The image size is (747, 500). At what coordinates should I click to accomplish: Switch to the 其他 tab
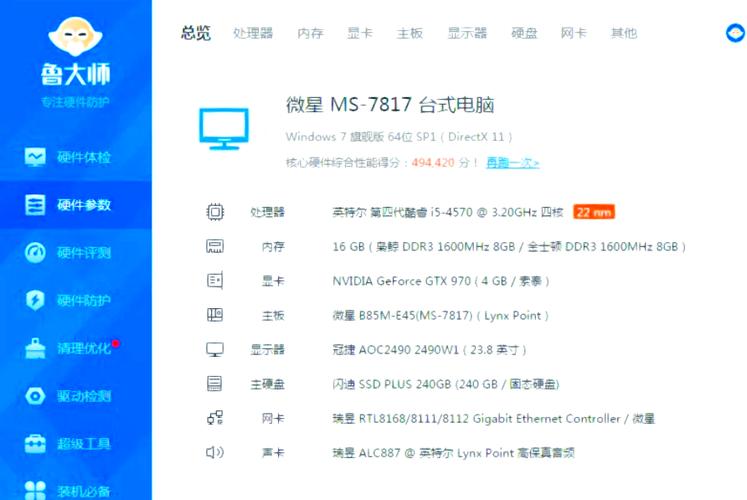click(x=624, y=33)
